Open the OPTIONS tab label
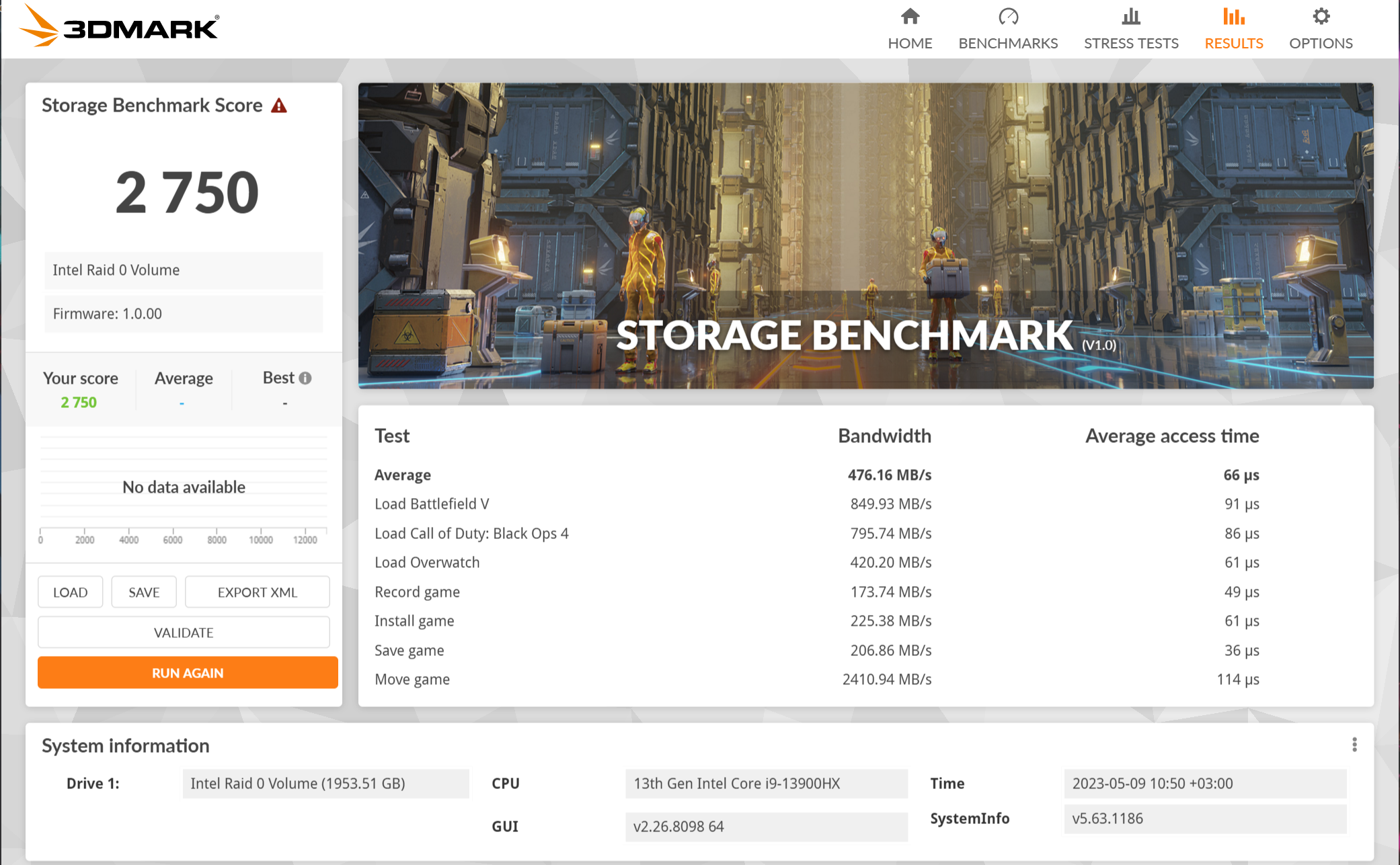 (1321, 43)
